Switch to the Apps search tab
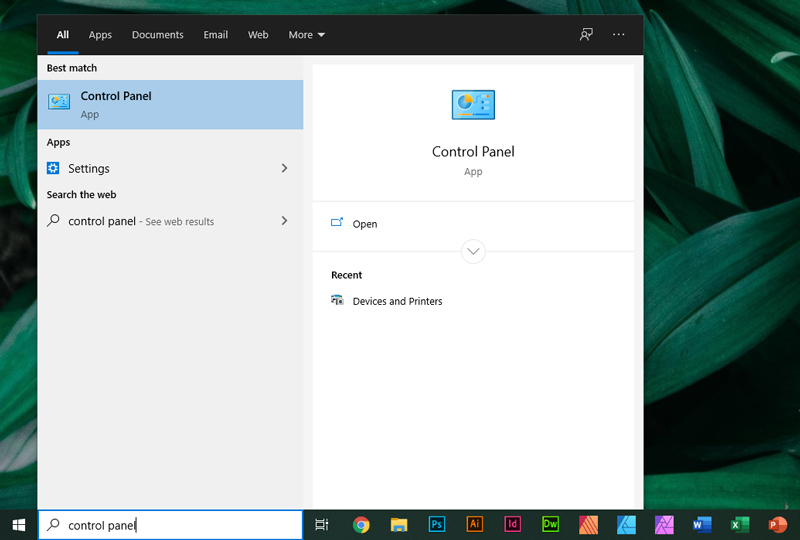Viewport: 800px width, 540px height. click(100, 35)
